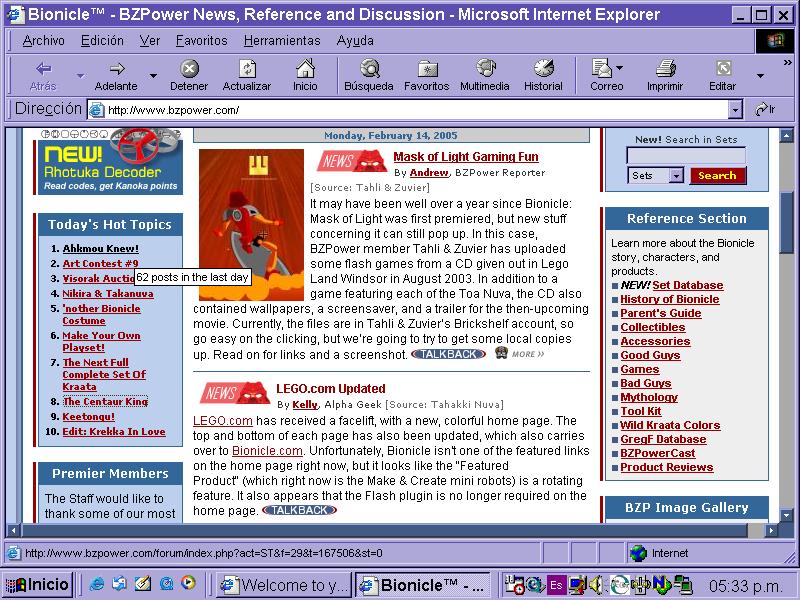Open The Centaur King topic
Screen dimensions: 800x600
[105, 402]
